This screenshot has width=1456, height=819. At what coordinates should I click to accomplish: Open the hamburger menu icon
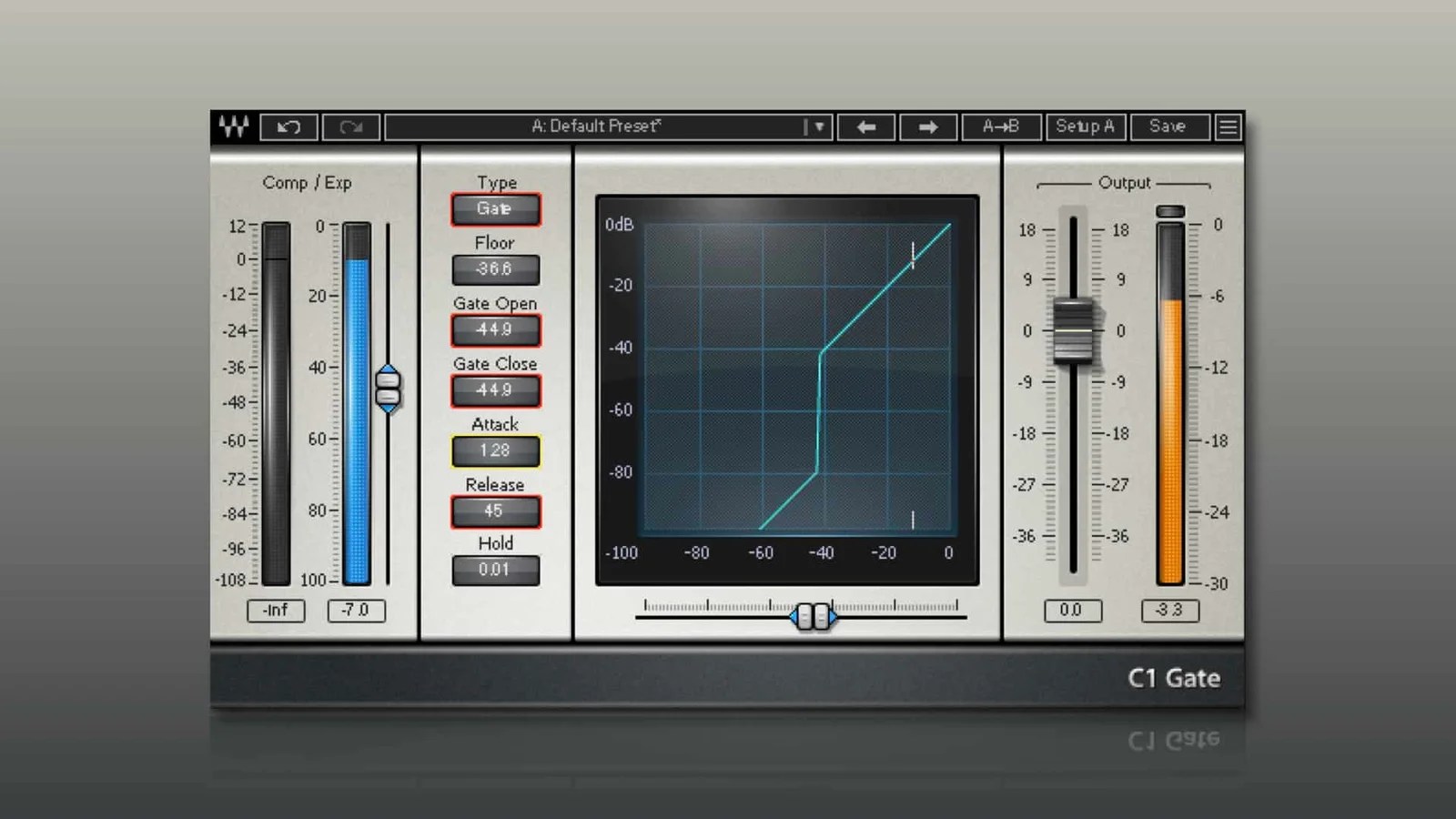1228,126
